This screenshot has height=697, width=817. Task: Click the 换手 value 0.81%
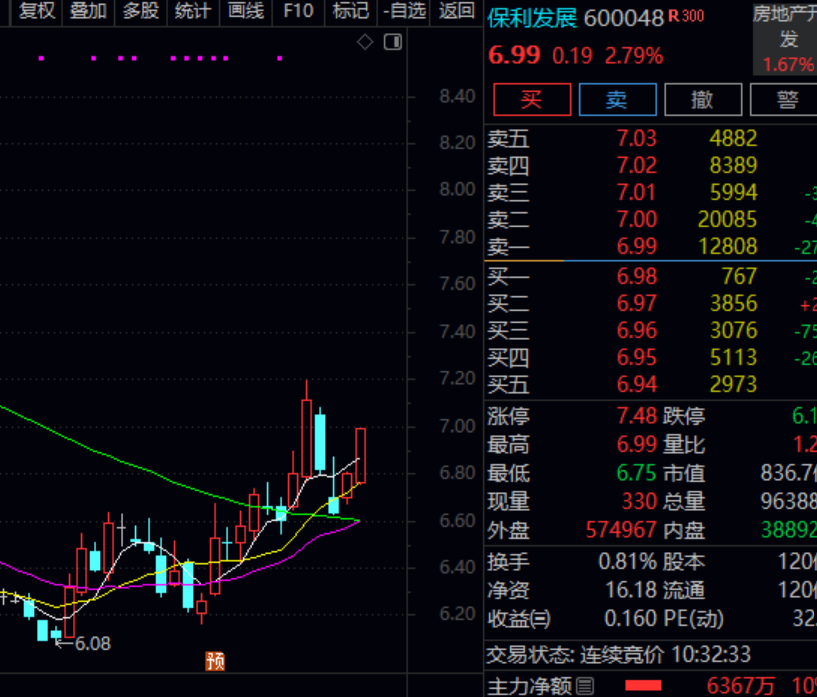(628, 562)
